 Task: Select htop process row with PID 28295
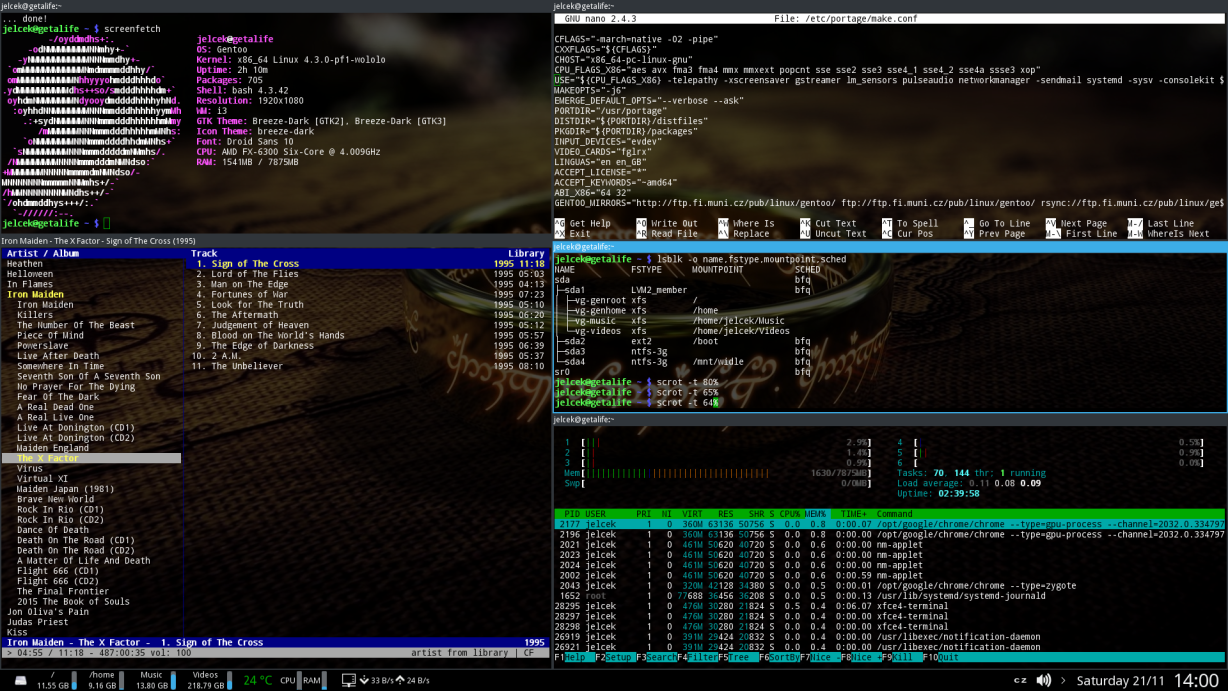(890, 606)
